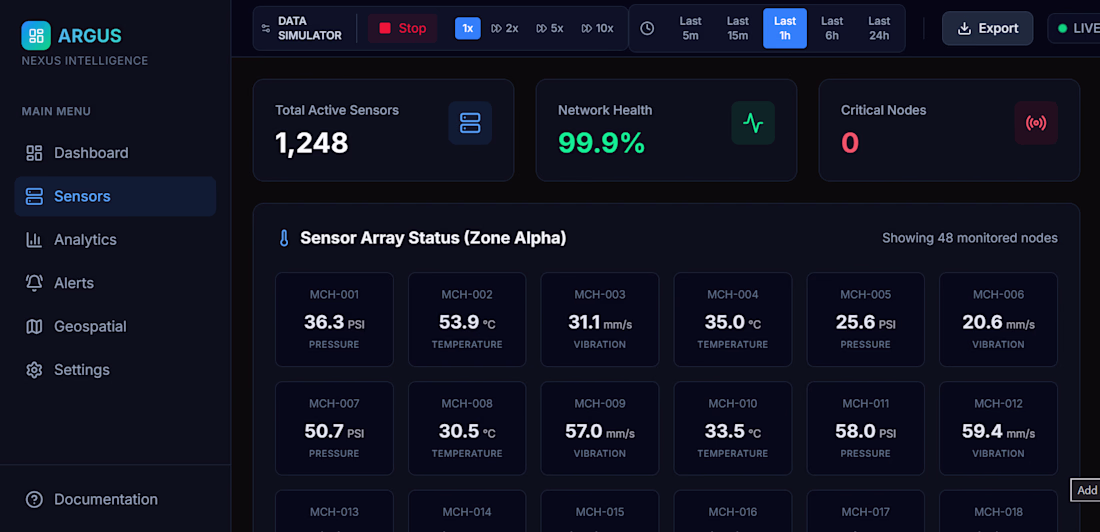Click the Data Simulator sliders icon
This screenshot has height=532, width=1100.
[x=265, y=28]
